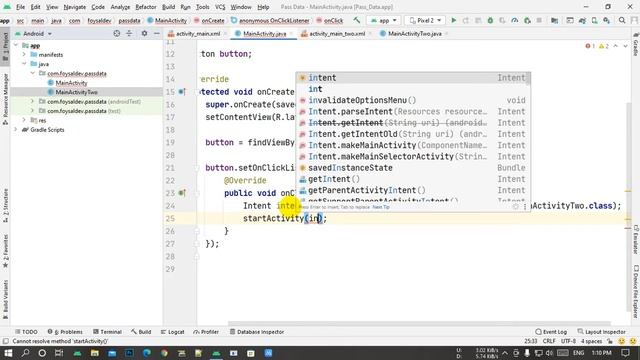
Task: Open the Profile app gauge icon
Action: coord(515,20)
